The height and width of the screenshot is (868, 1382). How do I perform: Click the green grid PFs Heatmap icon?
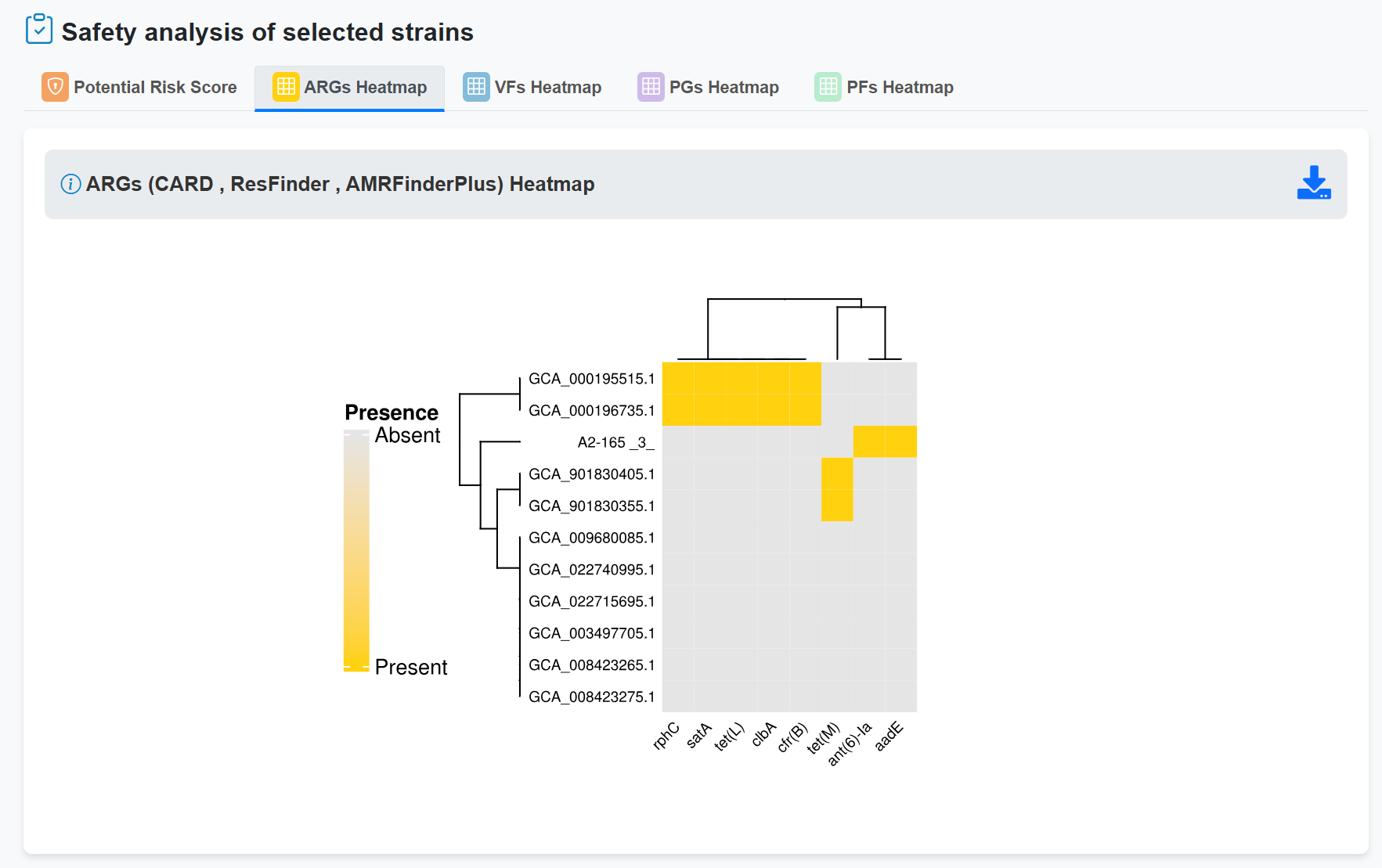click(x=828, y=87)
